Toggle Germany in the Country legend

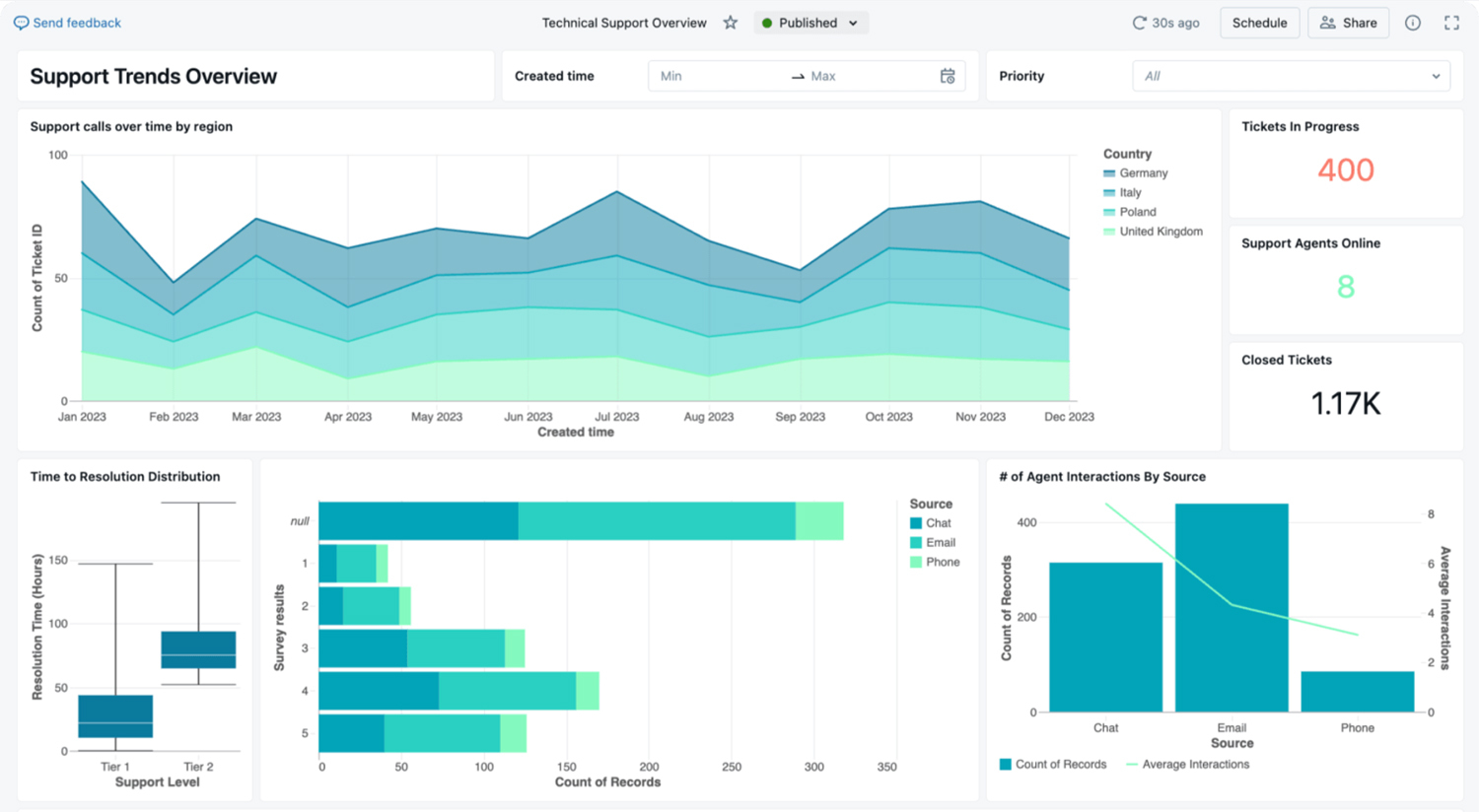click(x=1144, y=172)
